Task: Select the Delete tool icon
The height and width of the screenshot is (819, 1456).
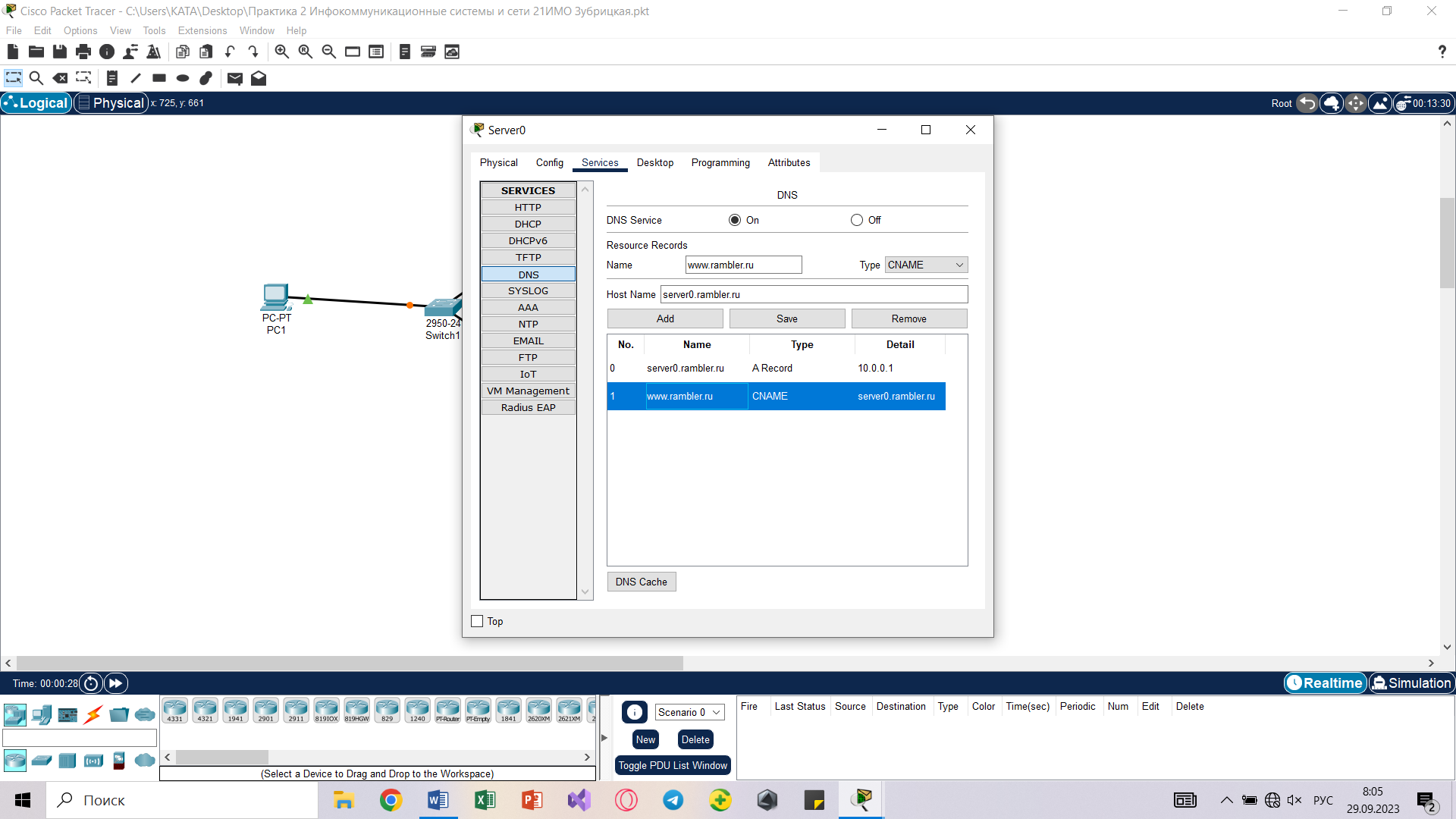Action: (x=60, y=78)
